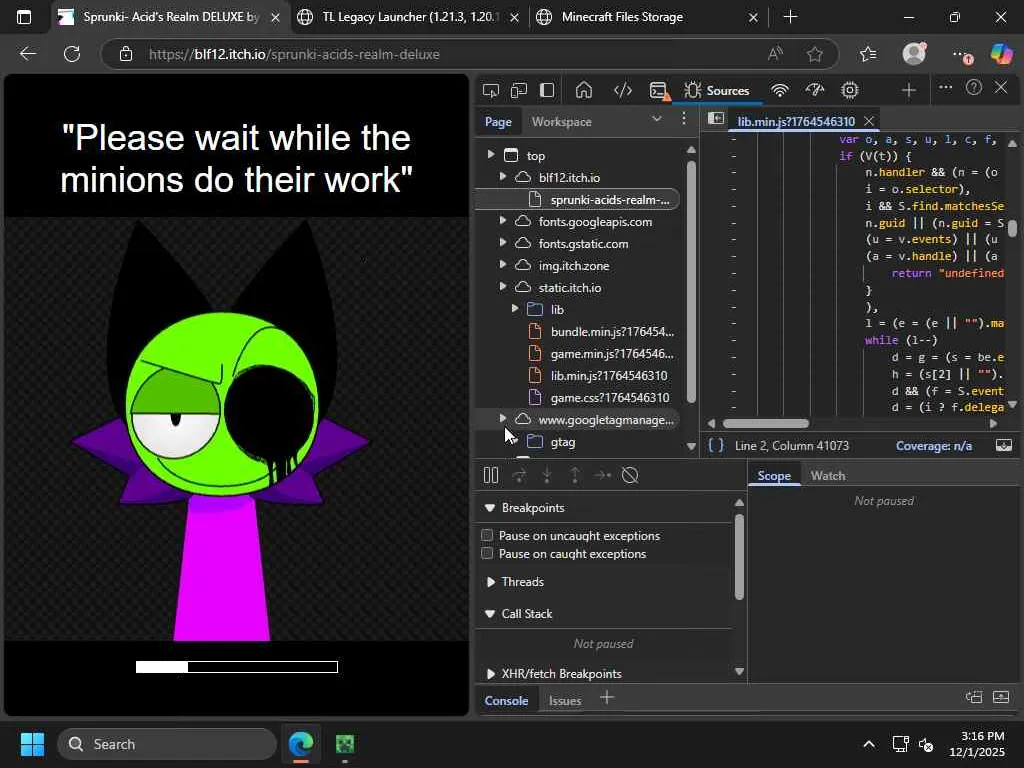Toggle device emulation icon in DevTools
Image resolution: width=1024 pixels, height=768 pixels.
(519, 90)
